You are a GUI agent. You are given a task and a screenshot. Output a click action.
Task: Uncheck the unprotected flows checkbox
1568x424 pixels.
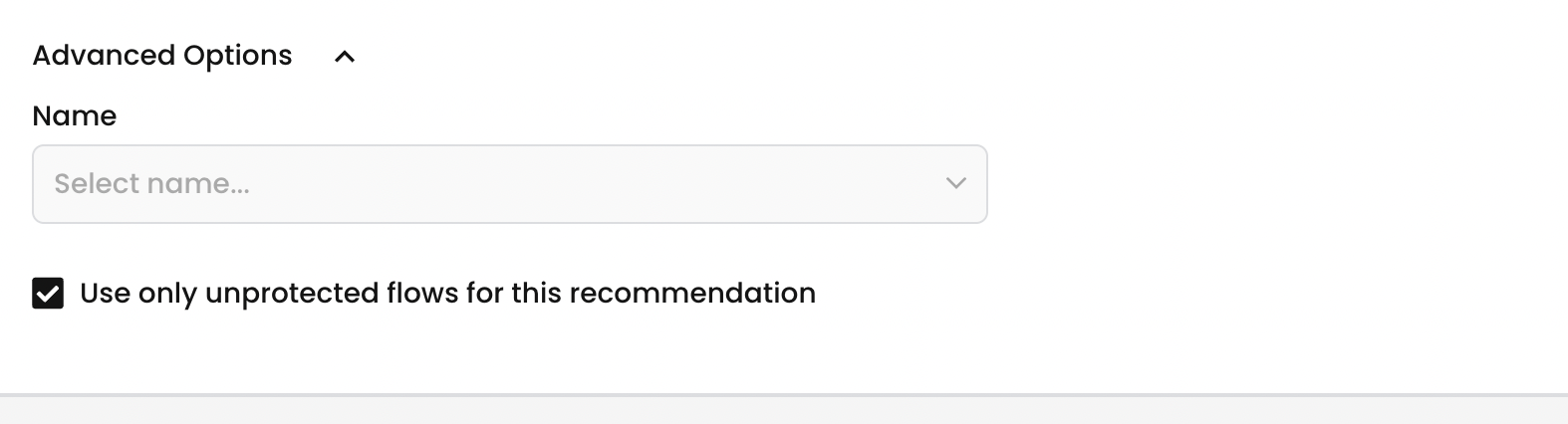(x=48, y=294)
